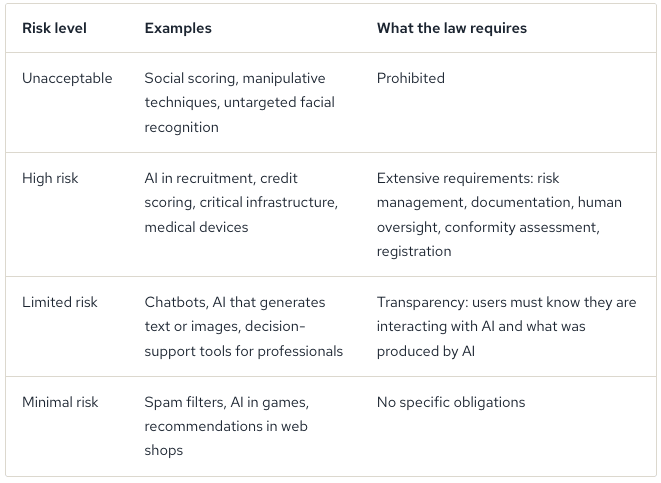The width and height of the screenshot is (661, 483).
Task: Click the 'Prohibited' requirement text
Action: [411, 78]
